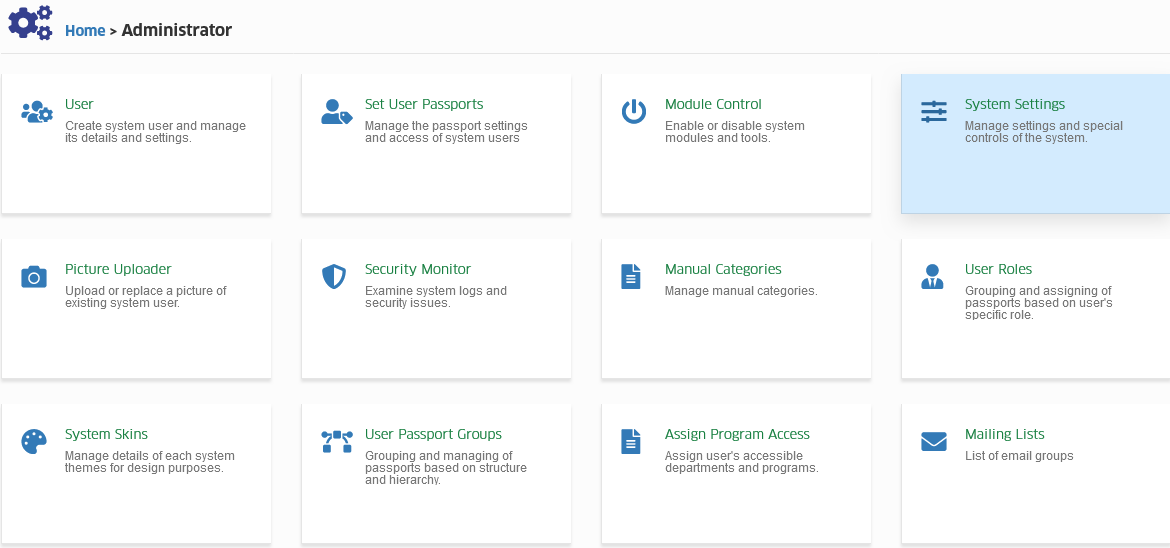The image size is (1170, 548).
Task: Open the Security Monitor title link
Action: [418, 270]
